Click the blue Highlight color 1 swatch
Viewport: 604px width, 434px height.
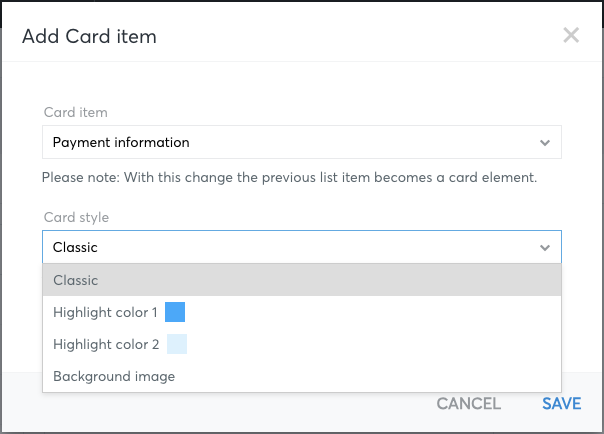pos(175,312)
